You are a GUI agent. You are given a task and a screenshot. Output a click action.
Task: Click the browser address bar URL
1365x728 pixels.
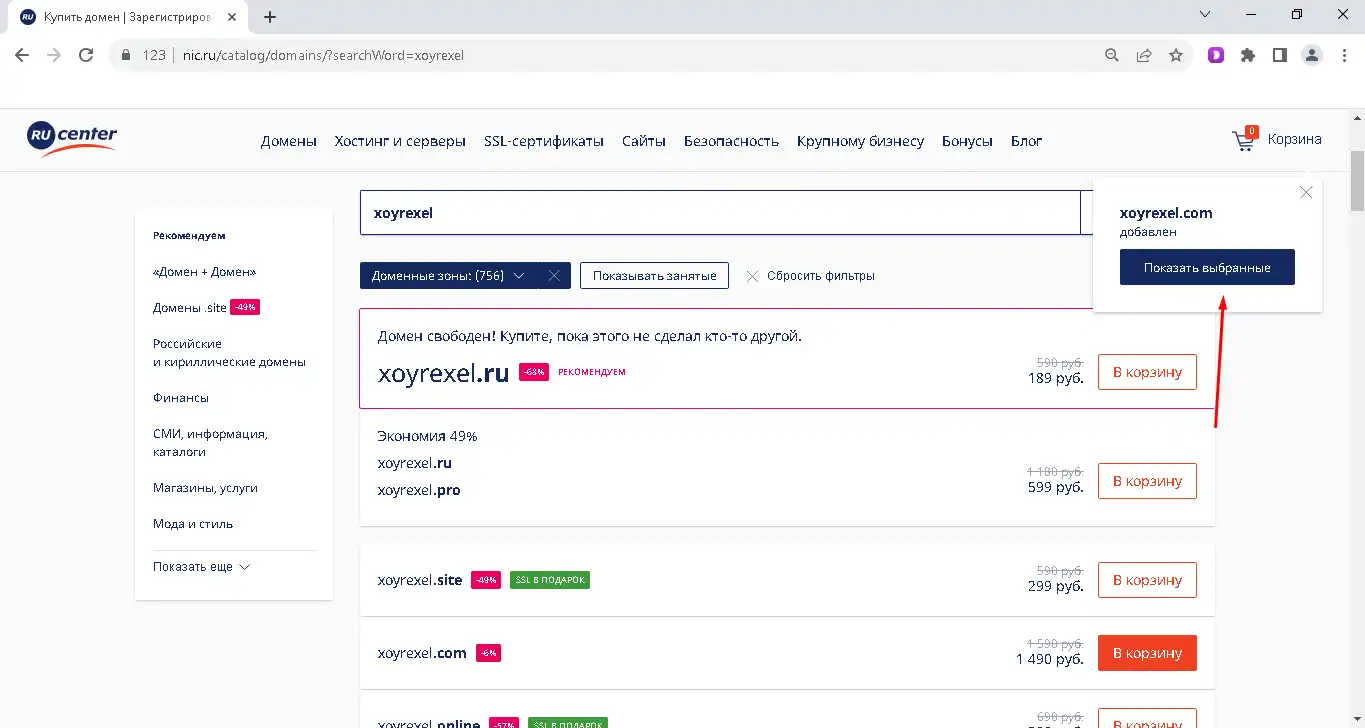[x=324, y=55]
